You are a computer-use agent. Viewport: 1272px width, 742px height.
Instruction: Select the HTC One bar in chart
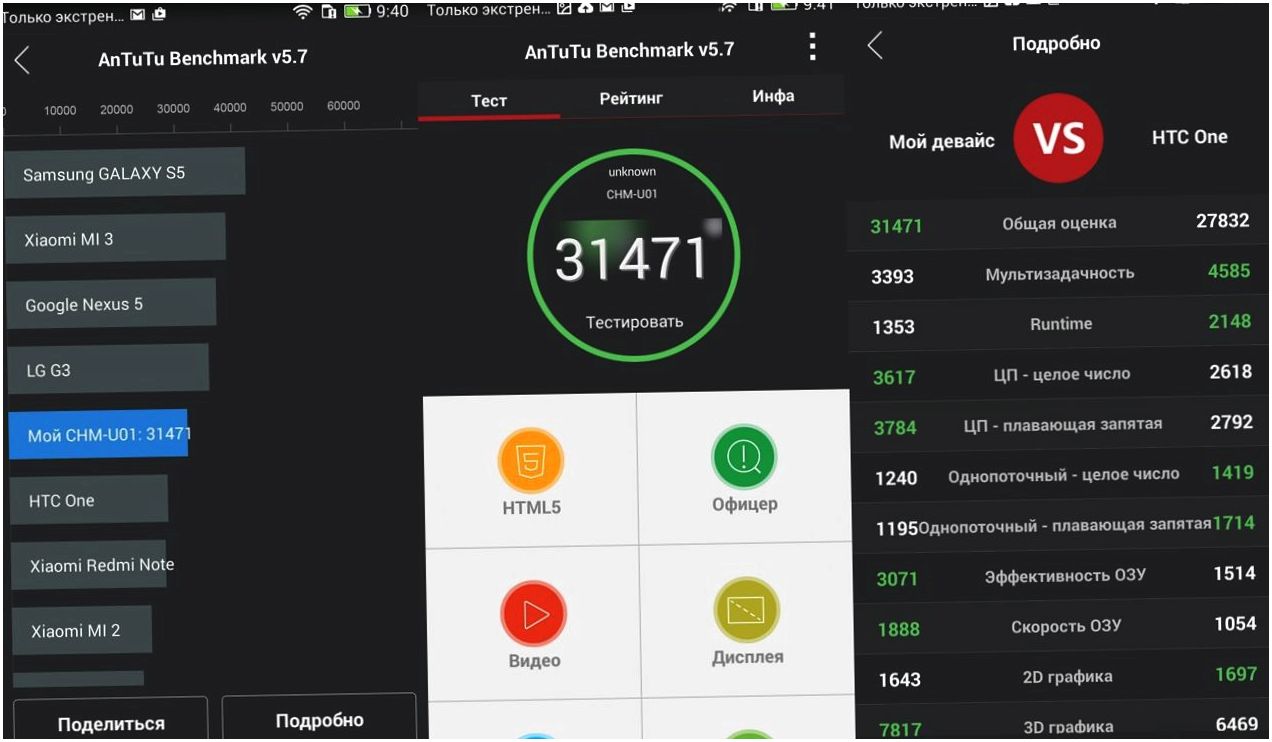pyautogui.click(x=89, y=500)
